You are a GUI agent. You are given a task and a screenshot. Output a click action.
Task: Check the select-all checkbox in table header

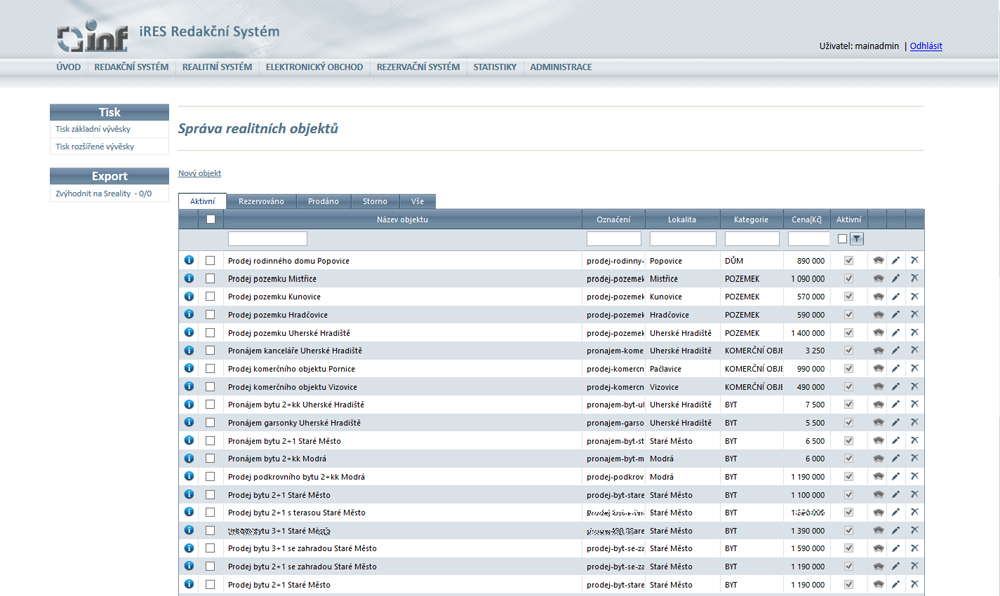[210, 219]
